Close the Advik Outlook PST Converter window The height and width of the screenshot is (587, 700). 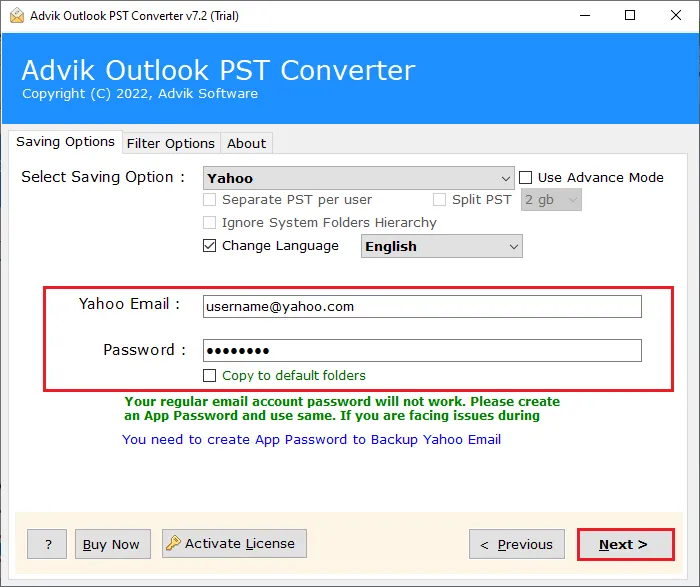676,16
